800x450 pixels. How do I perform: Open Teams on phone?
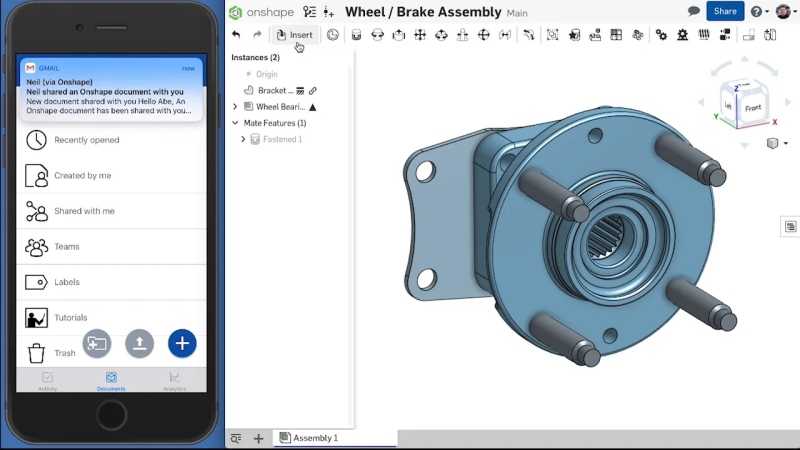(x=111, y=246)
